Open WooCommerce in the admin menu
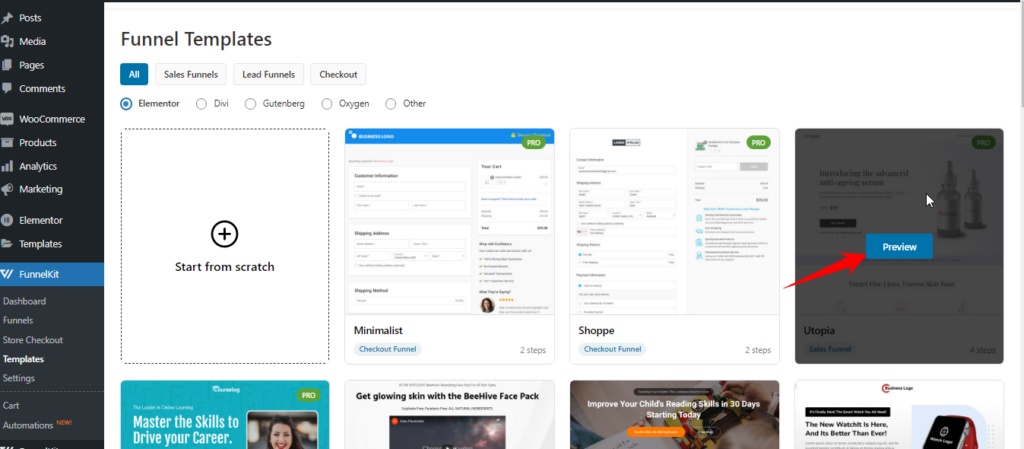The height and width of the screenshot is (449, 1024). click(52, 119)
